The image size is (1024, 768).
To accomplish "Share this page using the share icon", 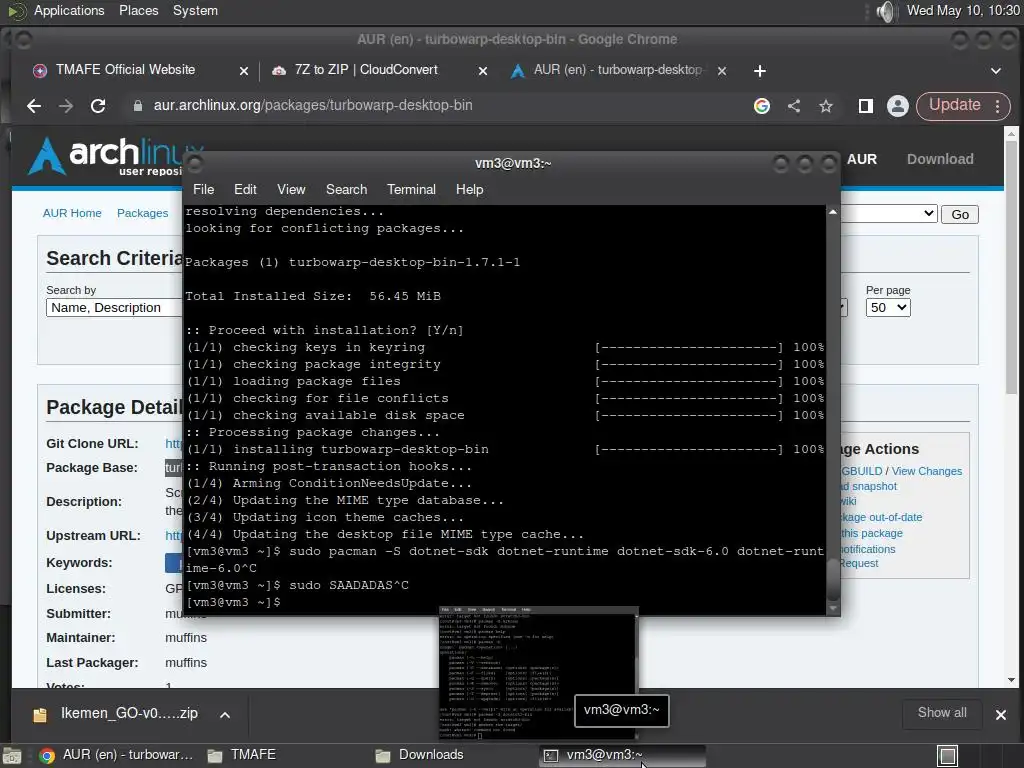I will tap(793, 106).
